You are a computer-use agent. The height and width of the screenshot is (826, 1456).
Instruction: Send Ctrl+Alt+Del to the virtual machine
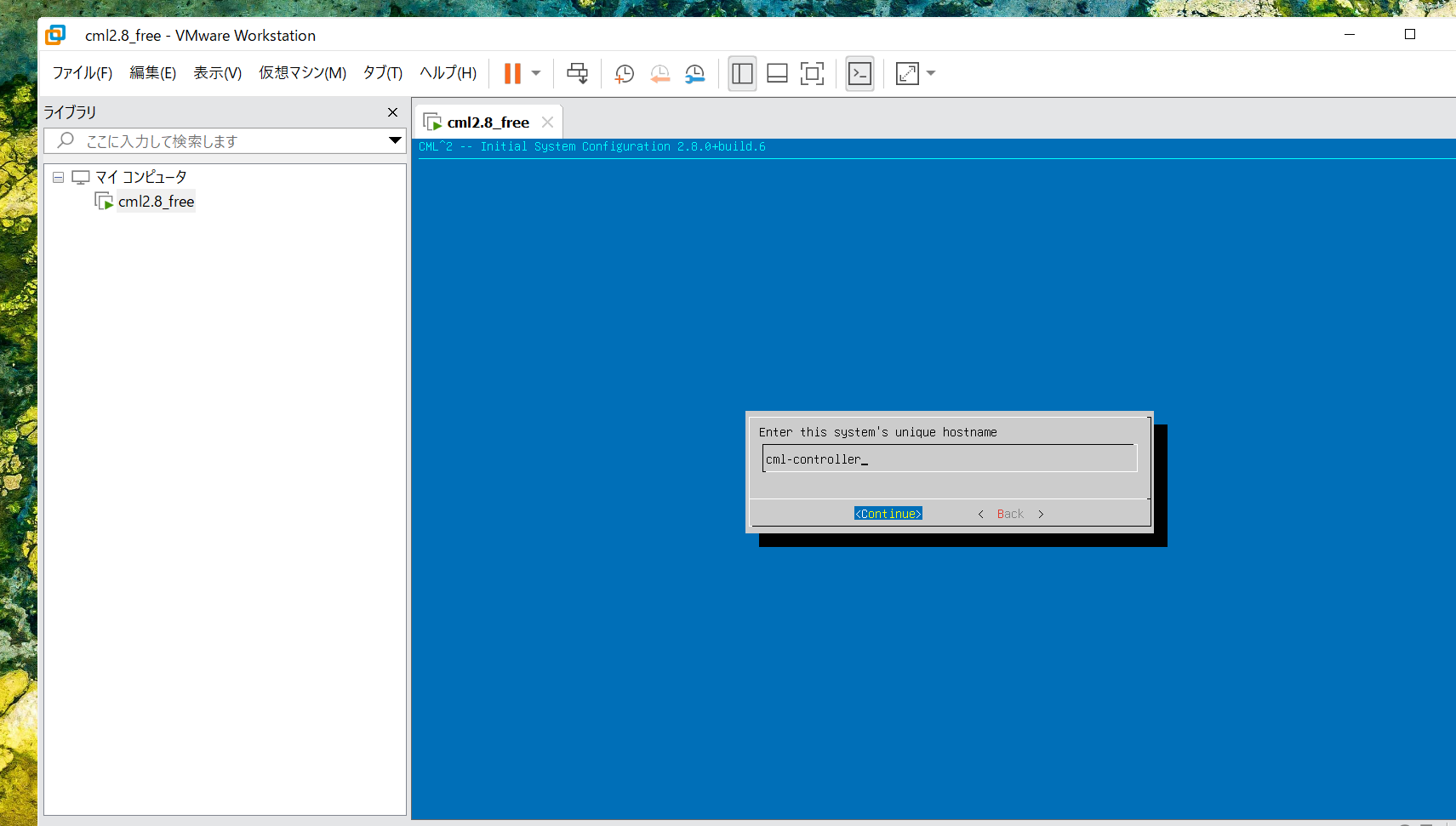click(x=578, y=73)
